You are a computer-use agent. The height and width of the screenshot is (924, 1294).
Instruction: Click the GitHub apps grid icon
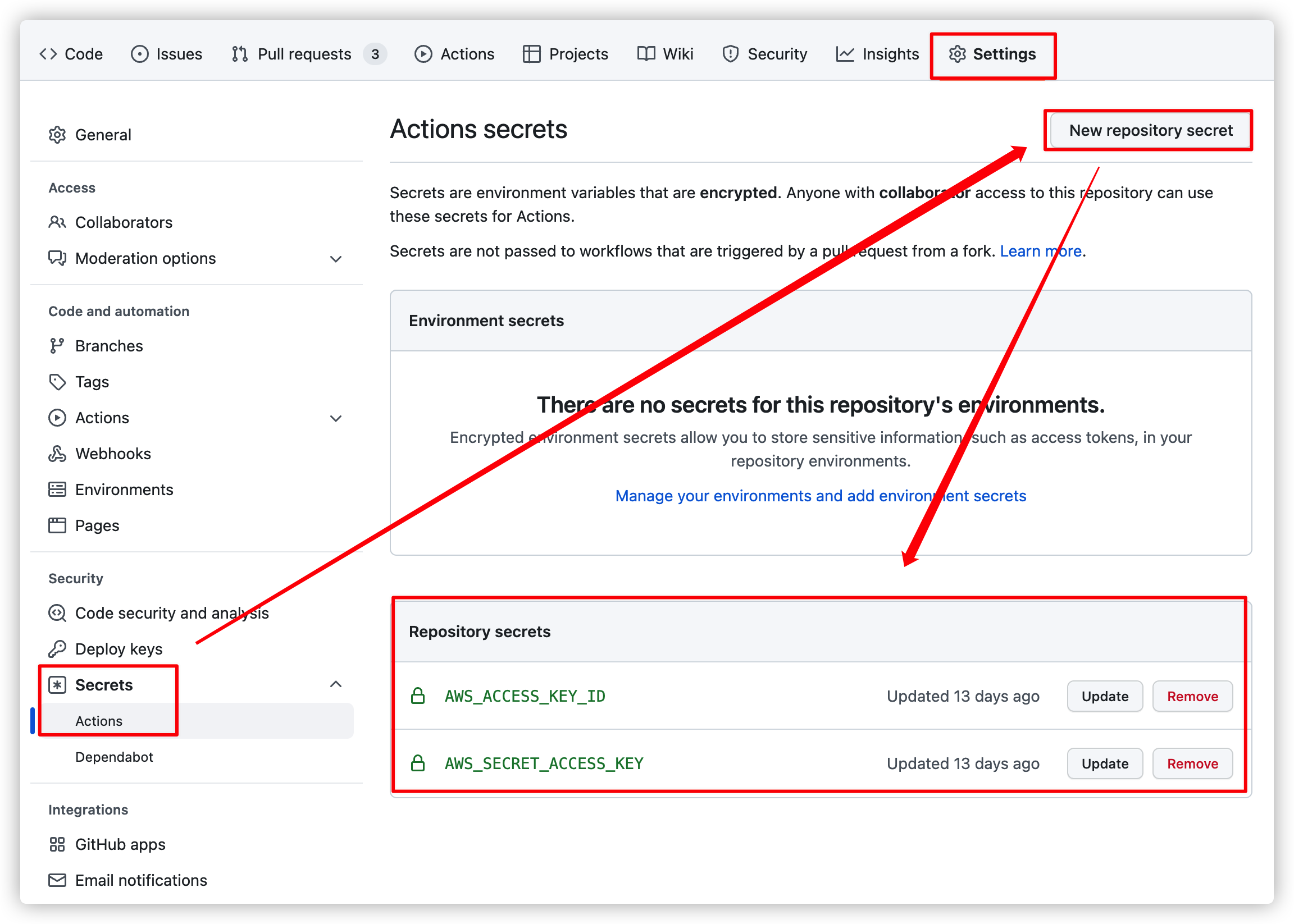tap(57, 844)
